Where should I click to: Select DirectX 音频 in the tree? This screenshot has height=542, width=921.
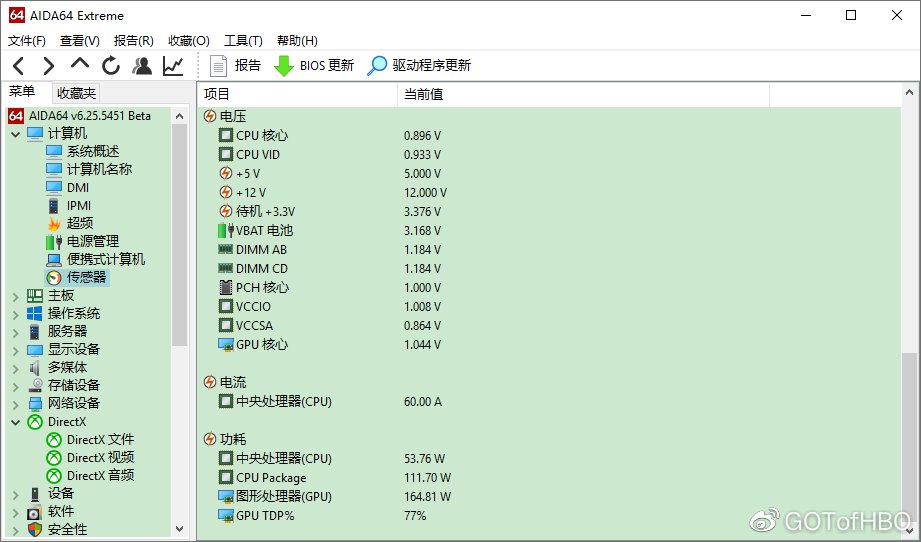(100, 476)
